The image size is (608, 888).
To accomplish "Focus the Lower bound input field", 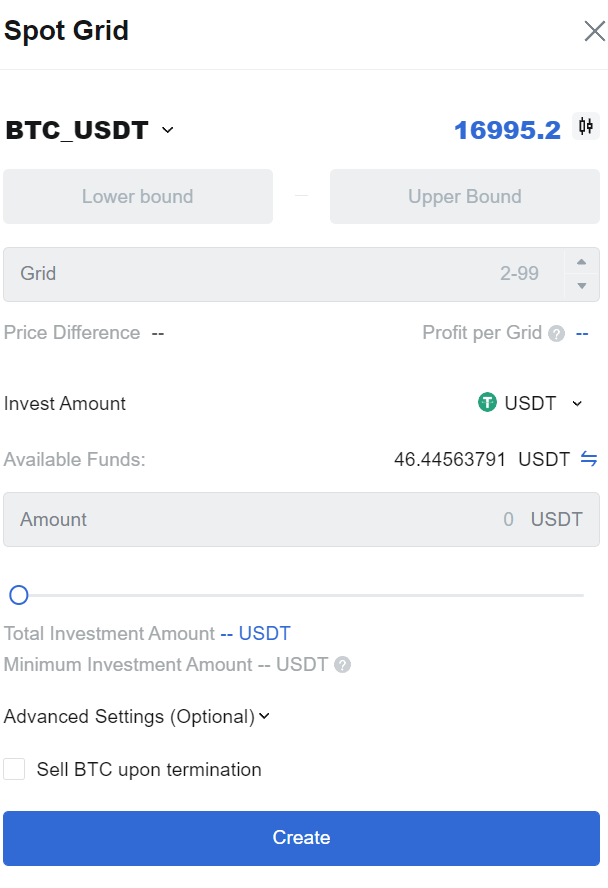I will point(138,197).
